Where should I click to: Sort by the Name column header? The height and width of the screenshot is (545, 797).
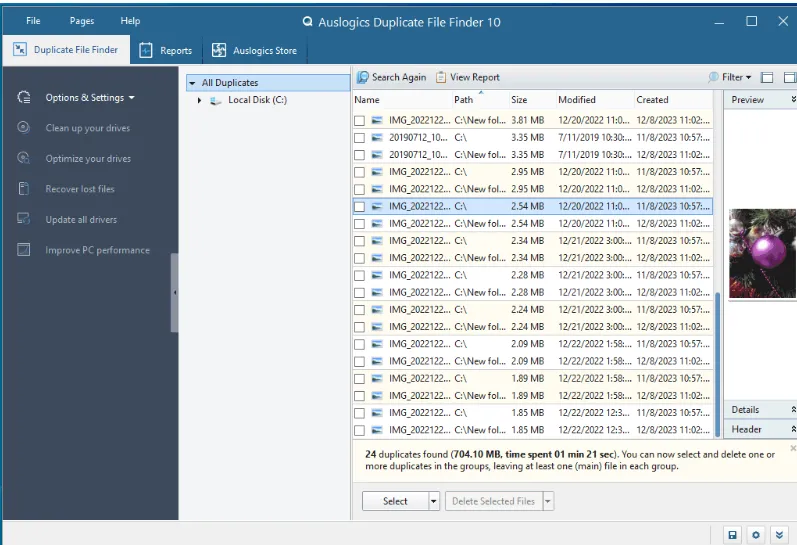(x=402, y=100)
